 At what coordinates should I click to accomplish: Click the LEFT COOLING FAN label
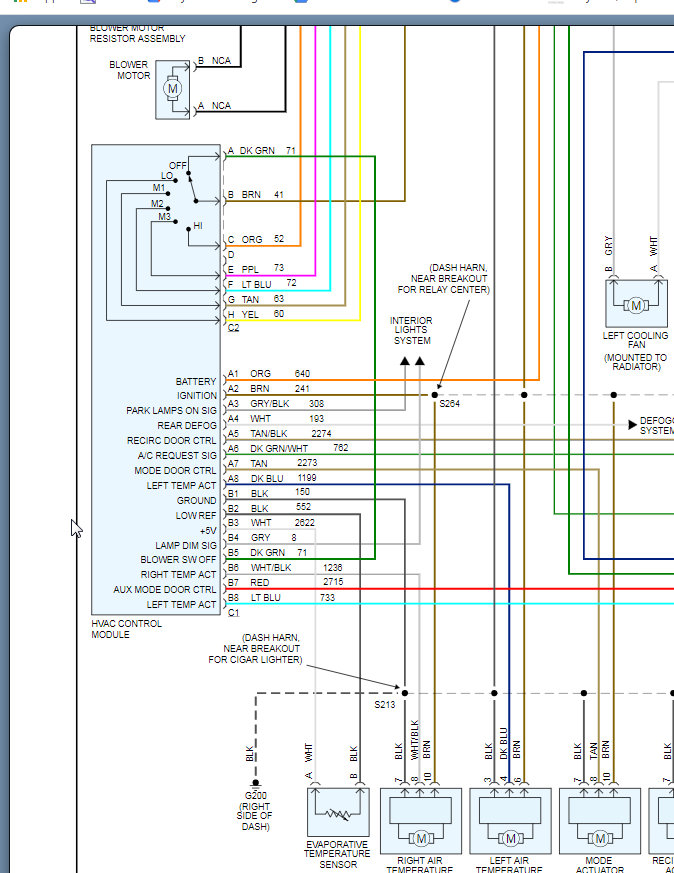(x=636, y=340)
